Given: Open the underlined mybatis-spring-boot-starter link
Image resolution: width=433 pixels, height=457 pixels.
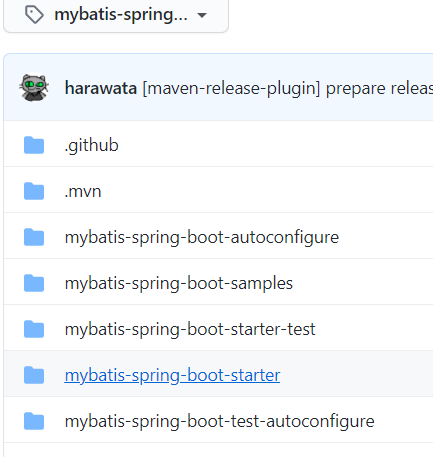Looking at the screenshot, I should (x=172, y=376).
